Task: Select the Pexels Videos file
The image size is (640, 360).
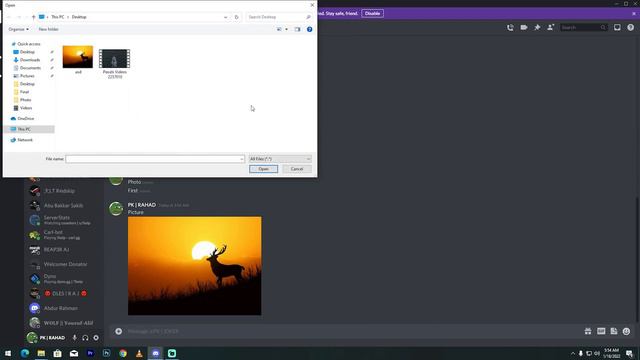Action: point(115,64)
